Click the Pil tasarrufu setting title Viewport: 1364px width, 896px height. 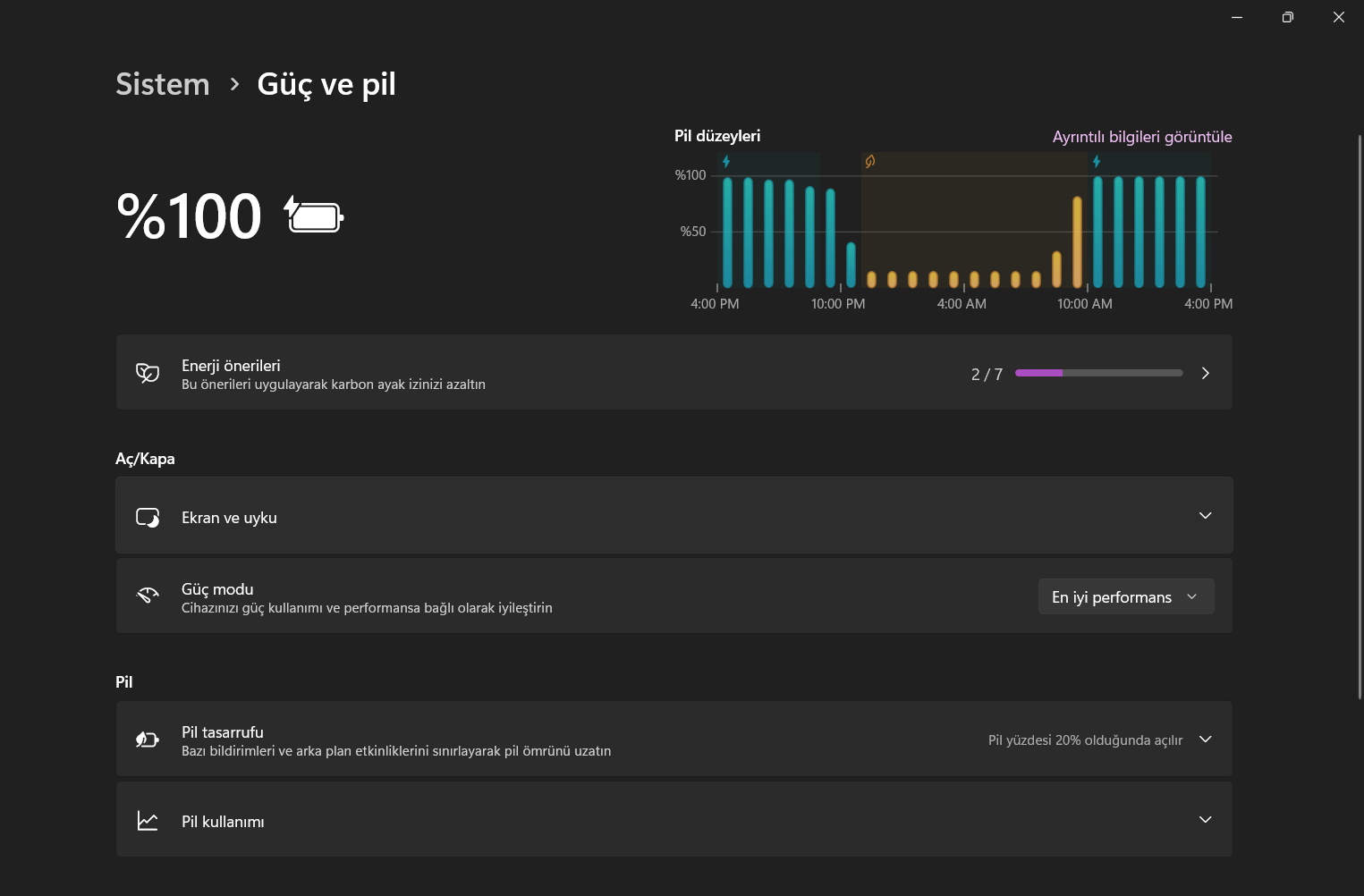tap(223, 732)
